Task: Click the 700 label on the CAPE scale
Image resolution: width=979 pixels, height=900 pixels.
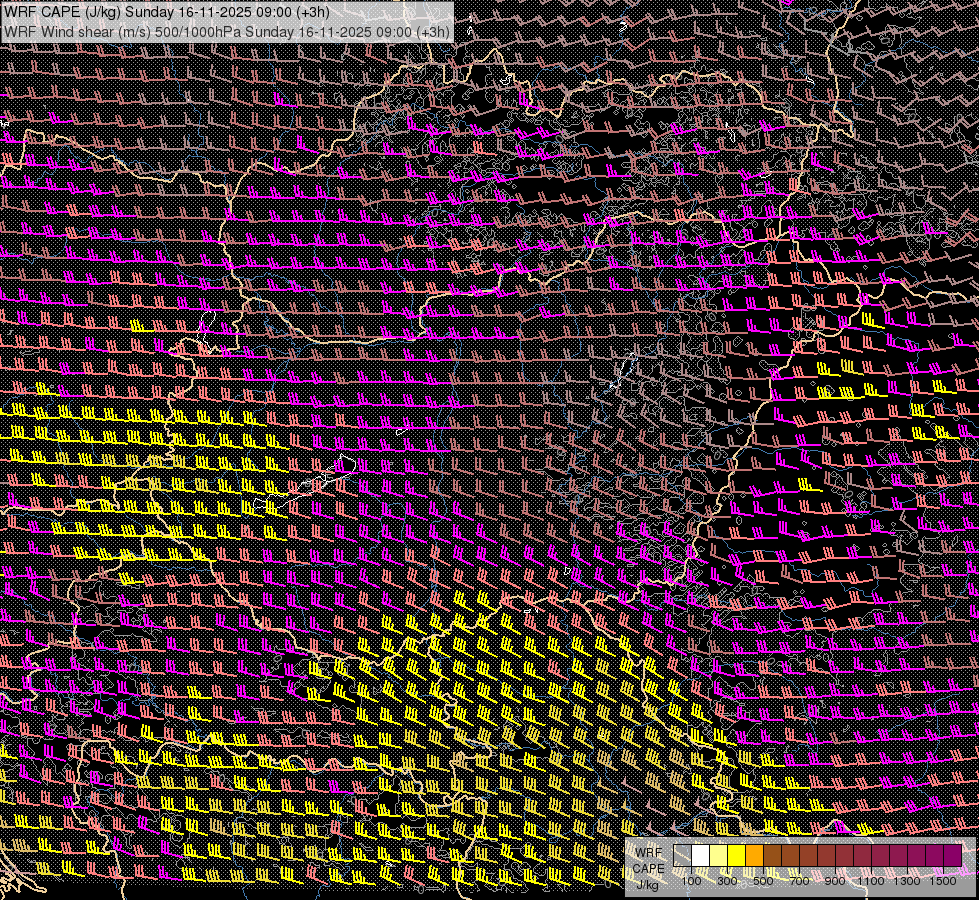Action: pyautogui.click(x=799, y=881)
